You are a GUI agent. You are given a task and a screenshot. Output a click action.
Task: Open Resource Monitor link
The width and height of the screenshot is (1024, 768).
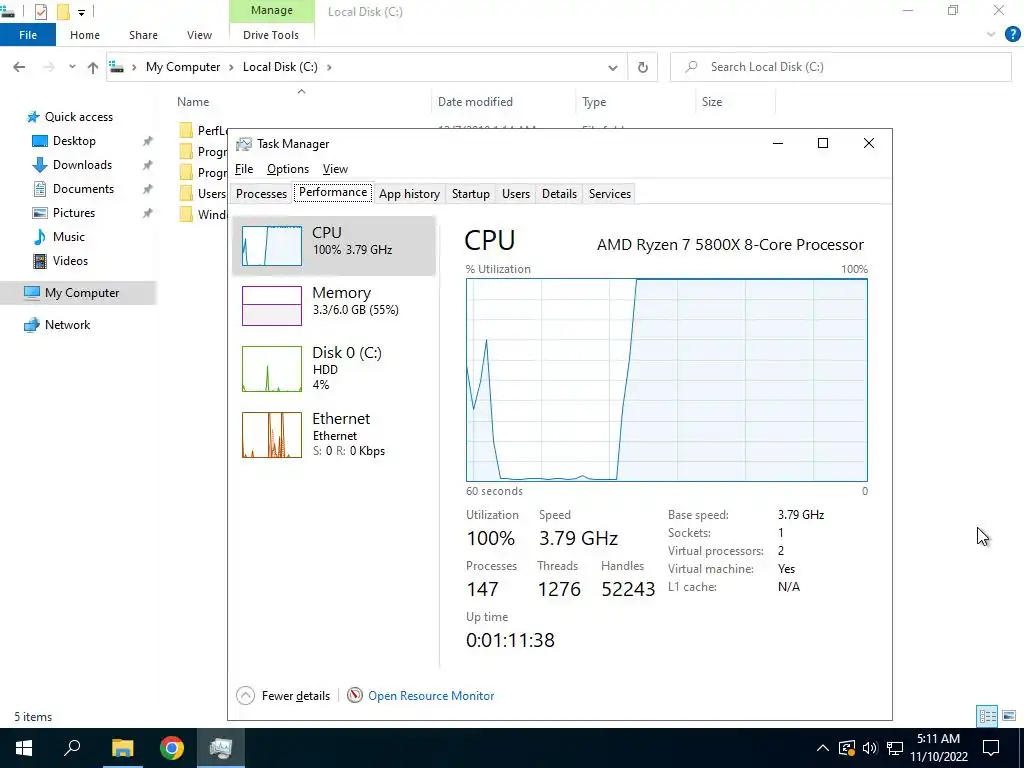coord(431,696)
